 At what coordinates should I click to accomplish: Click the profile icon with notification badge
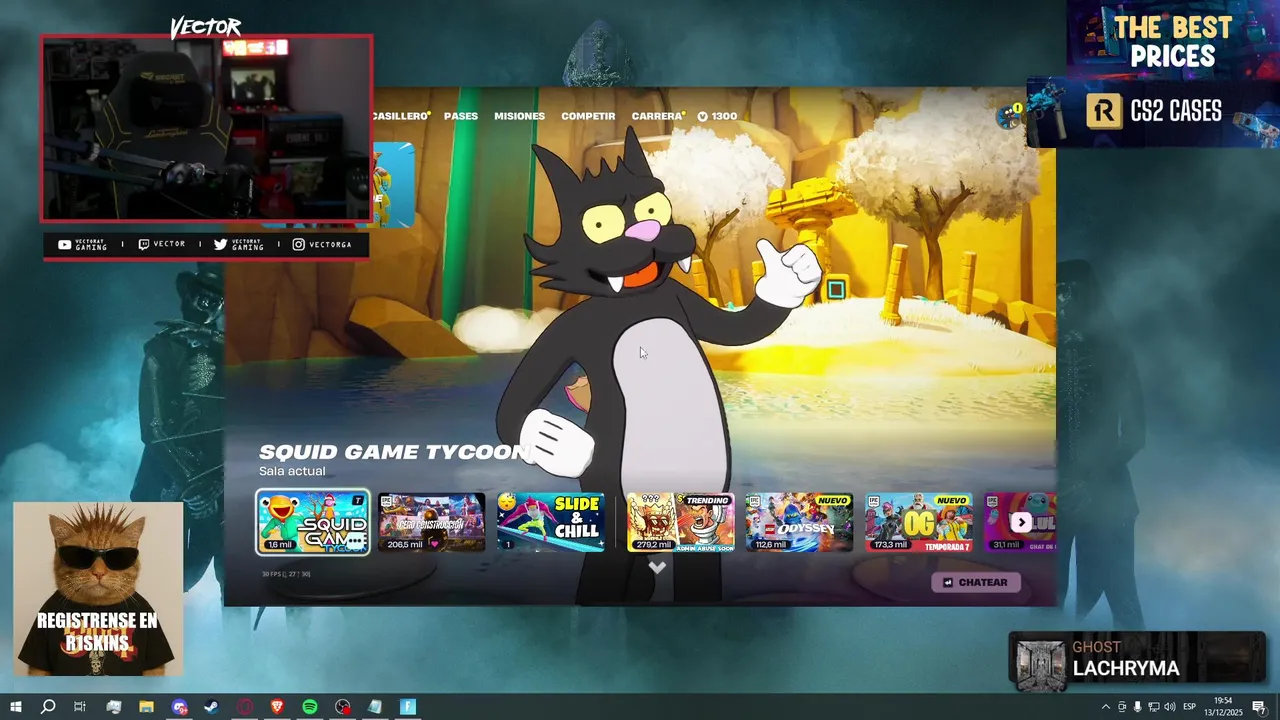pos(1009,116)
